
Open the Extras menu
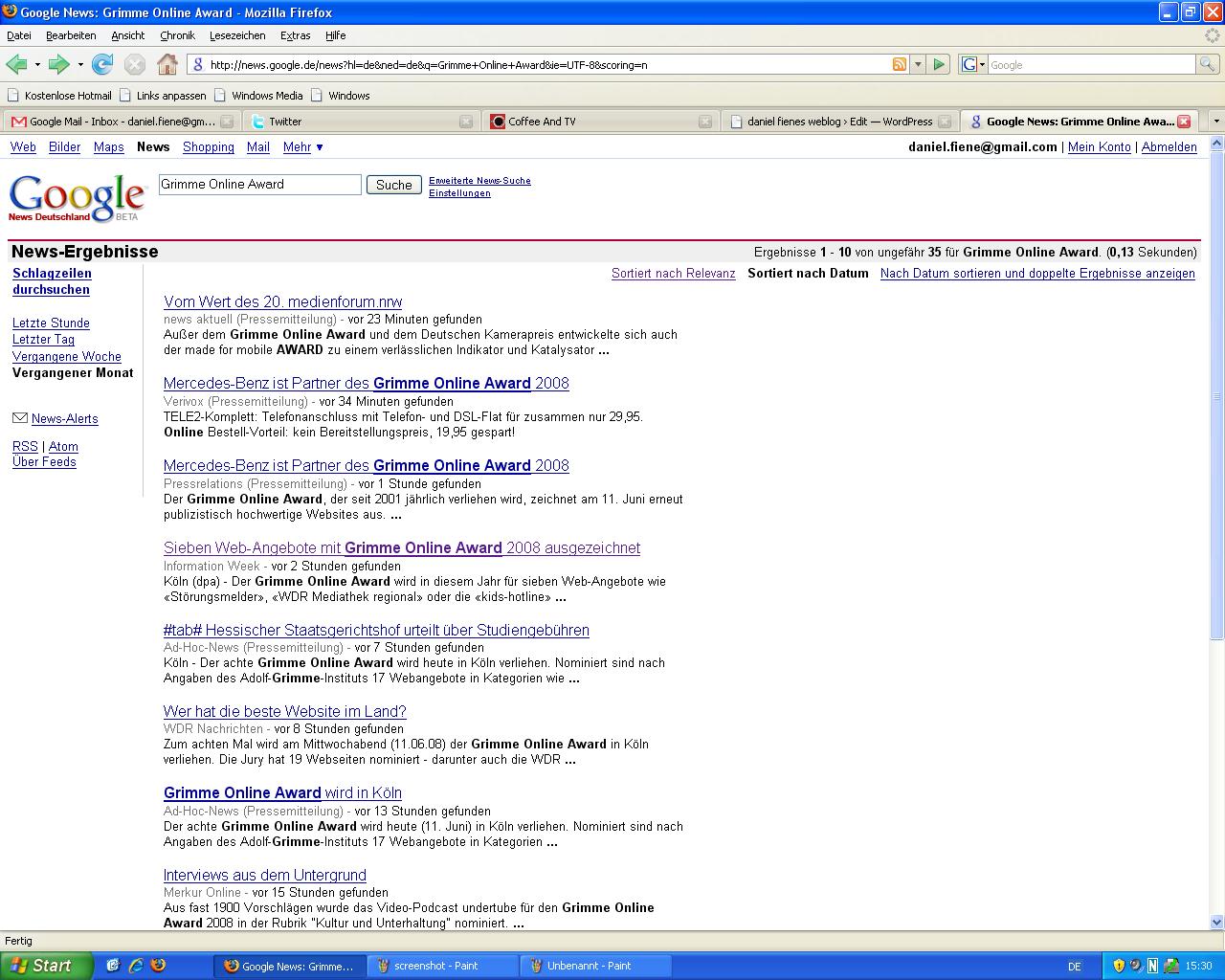[295, 35]
